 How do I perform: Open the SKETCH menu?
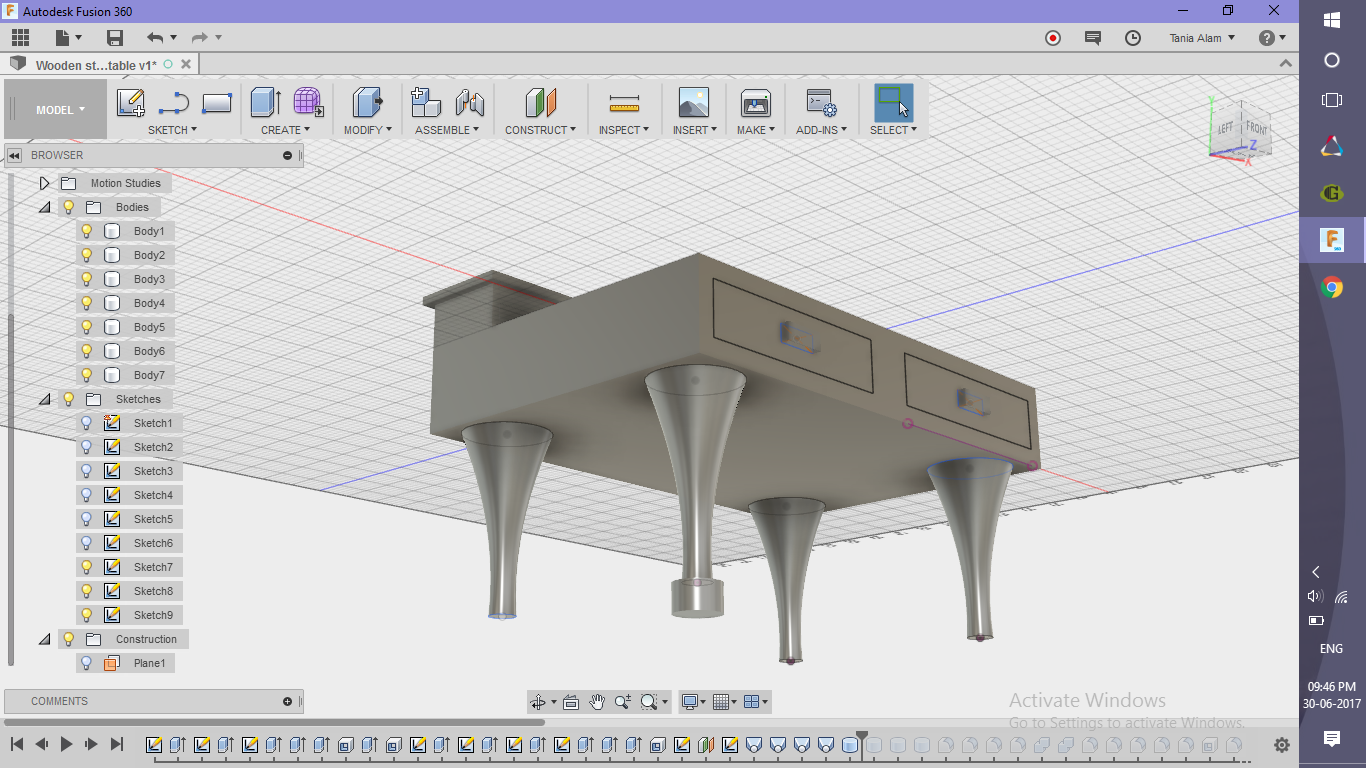point(172,130)
